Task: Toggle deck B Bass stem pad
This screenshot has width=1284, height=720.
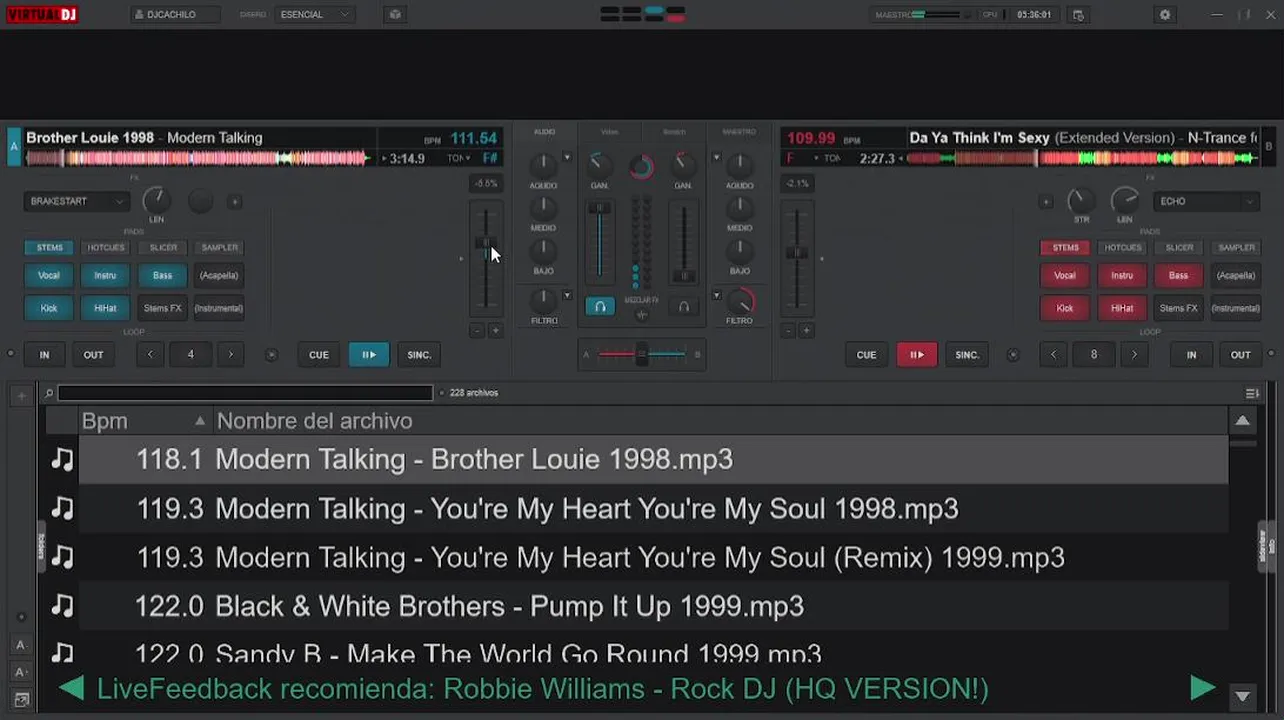Action: [x=1178, y=275]
